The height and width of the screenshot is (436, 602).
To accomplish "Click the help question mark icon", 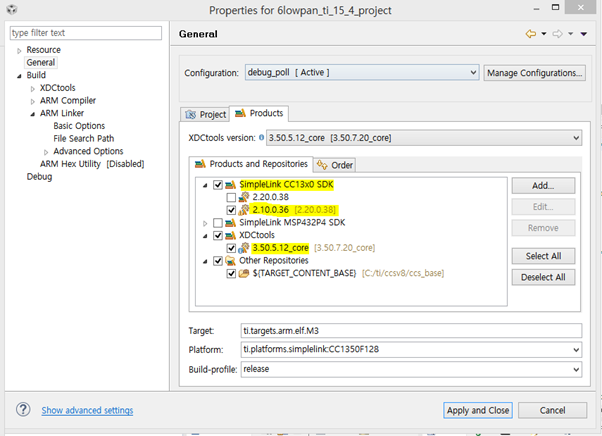I will coord(22,410).
